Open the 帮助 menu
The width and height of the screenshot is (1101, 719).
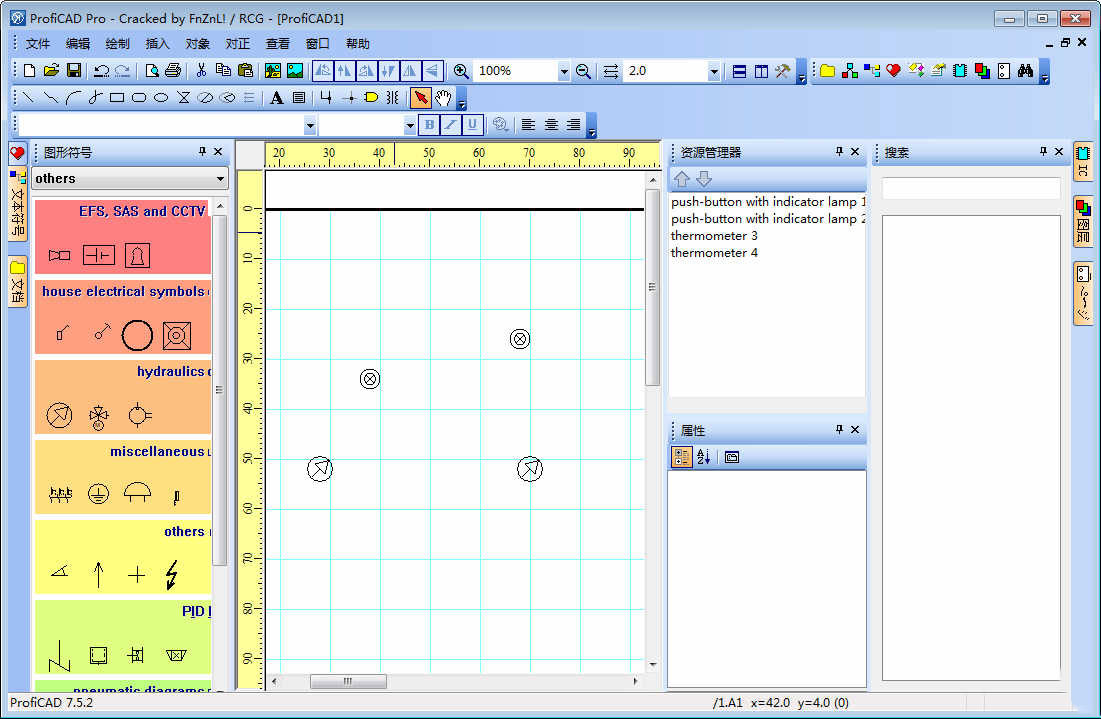[x=358, y=44]
